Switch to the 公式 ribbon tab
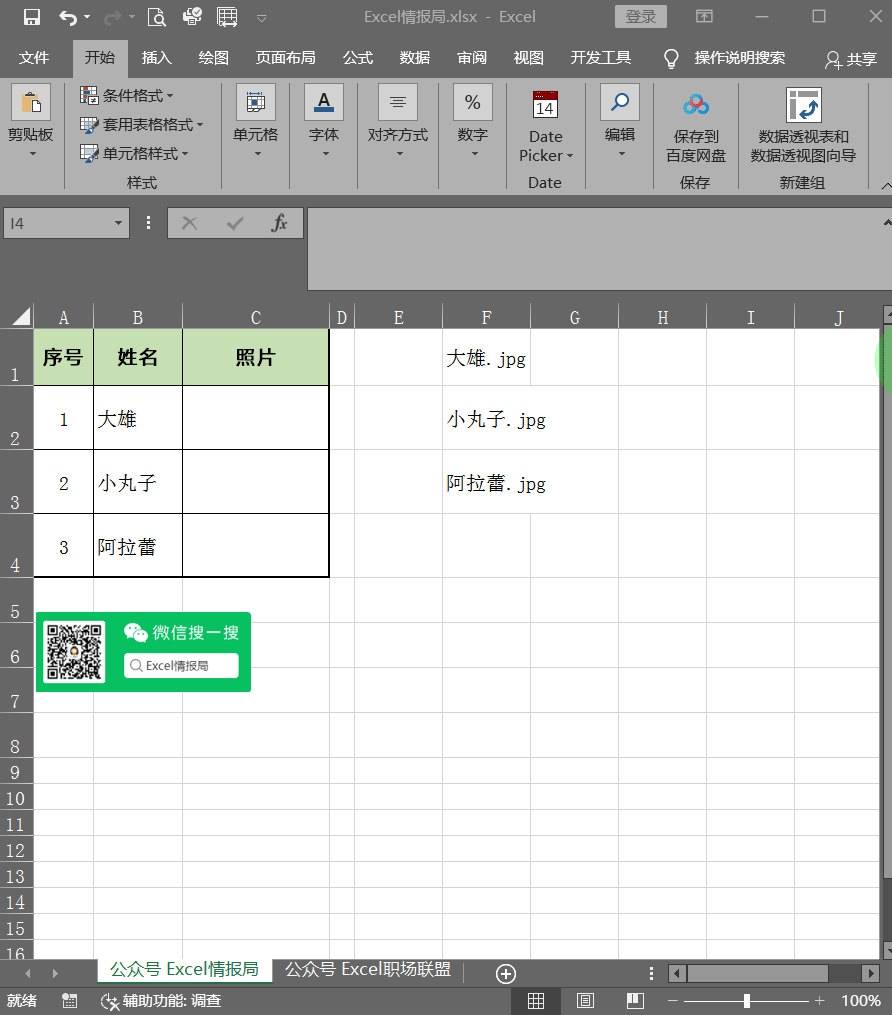The image size is (892, 1015). tap(358, 58)
